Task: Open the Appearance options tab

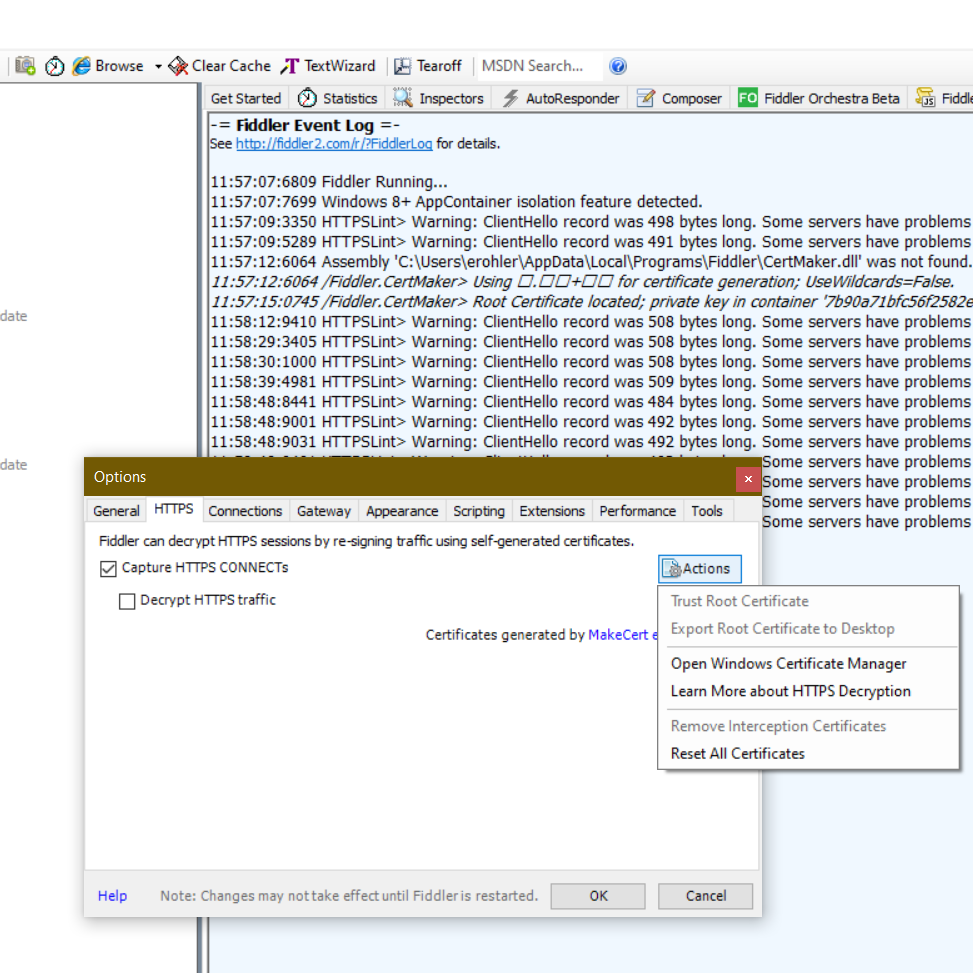Action: coord(402,511)
